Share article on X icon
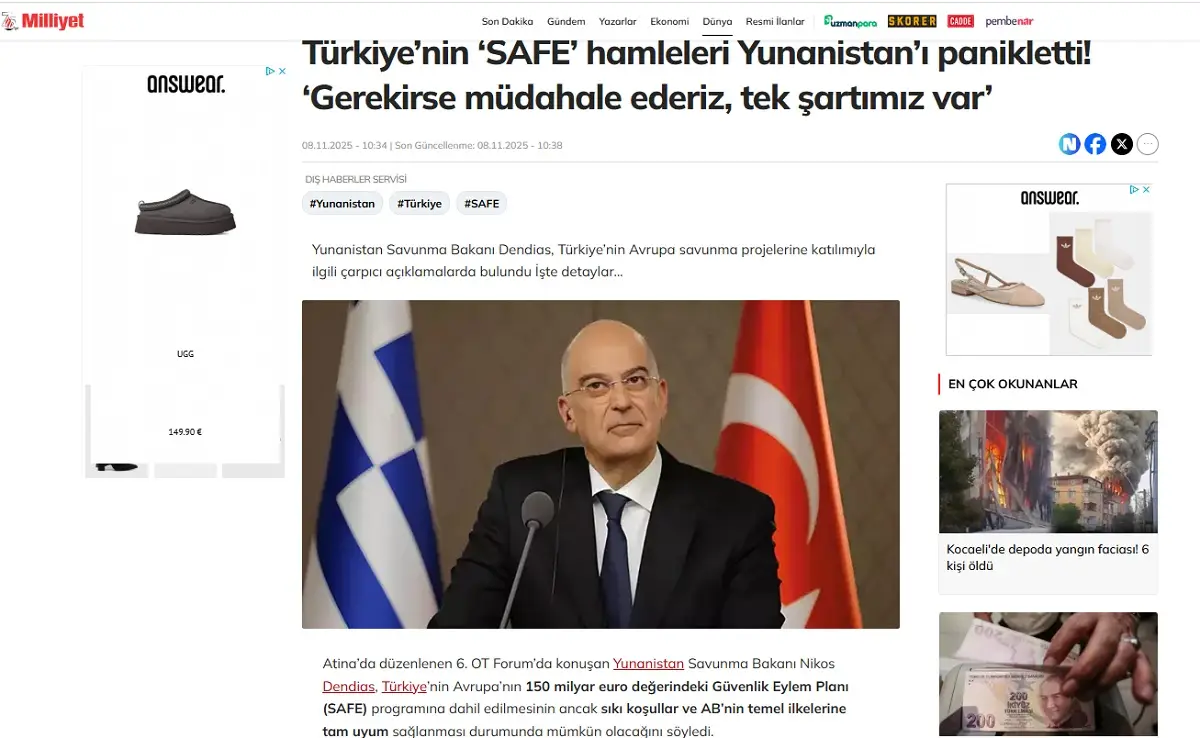 [x=1122, y=144]
